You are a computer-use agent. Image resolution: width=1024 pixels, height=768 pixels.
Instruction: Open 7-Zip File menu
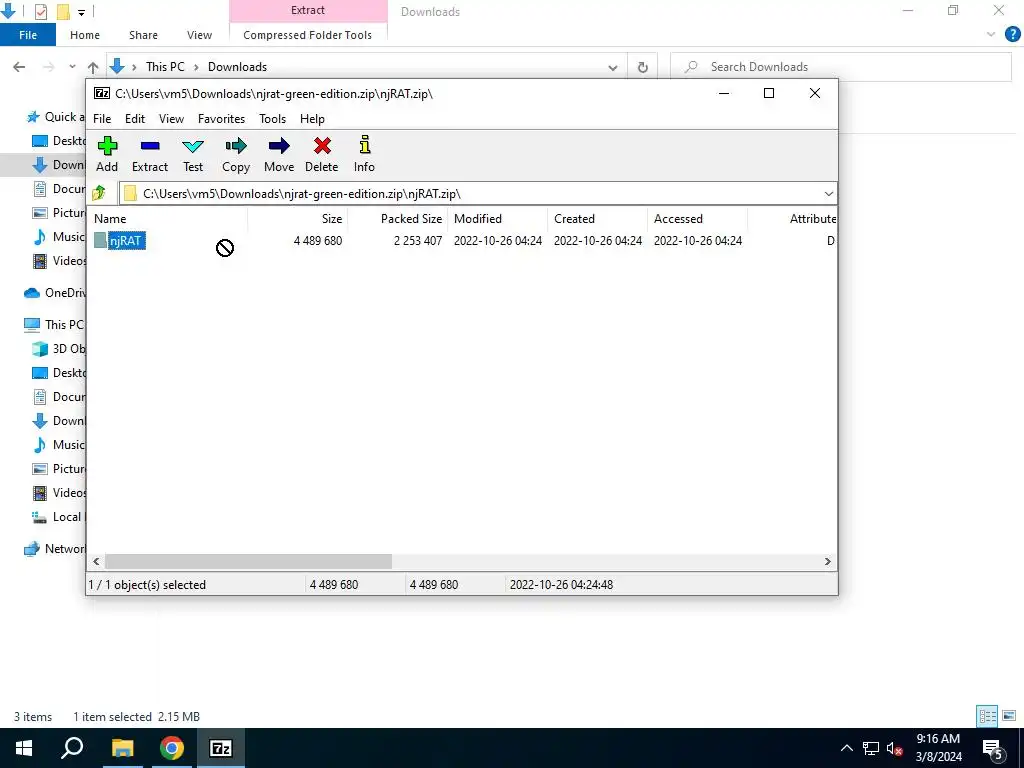[x=102, y=119]
